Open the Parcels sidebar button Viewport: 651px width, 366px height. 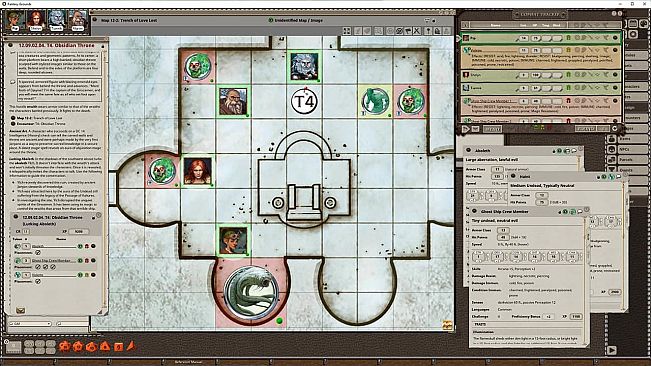pos(627,159)
